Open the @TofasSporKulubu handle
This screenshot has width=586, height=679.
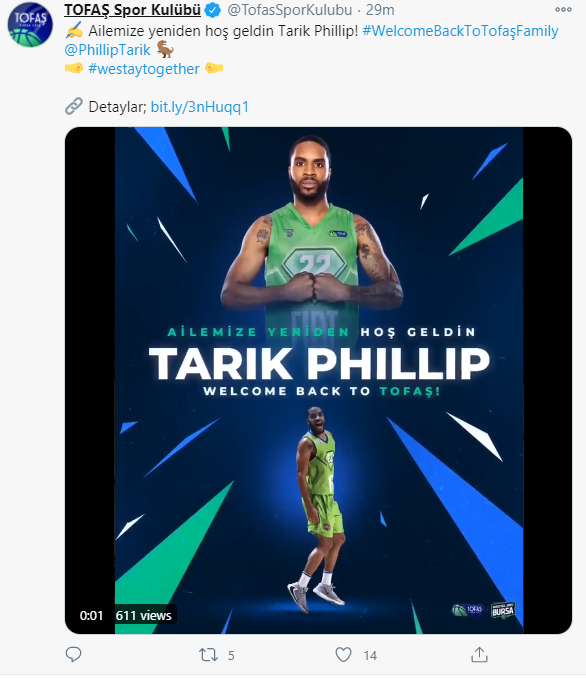tap(290, 10)
